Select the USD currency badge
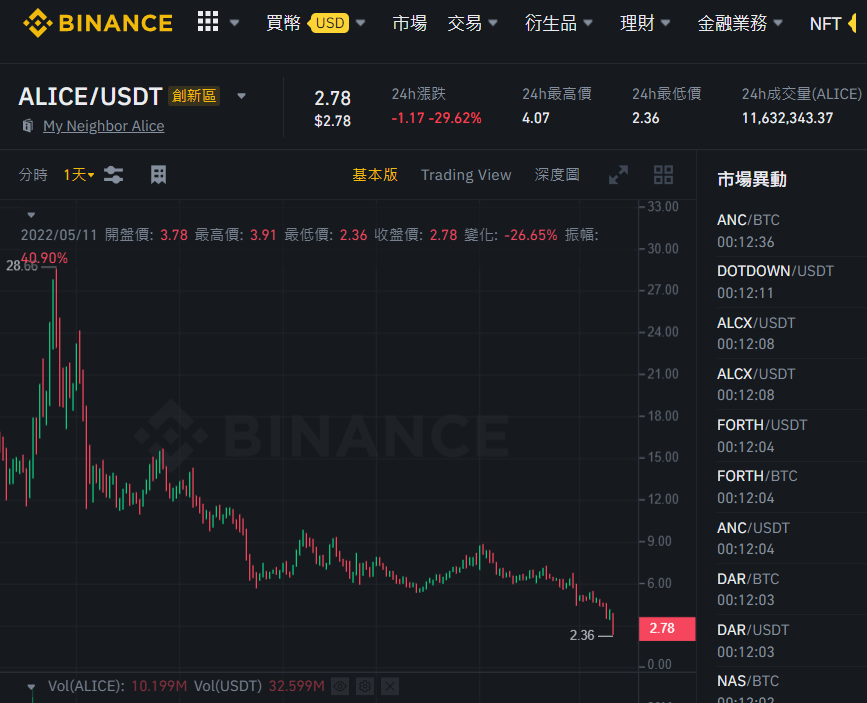 330,23
